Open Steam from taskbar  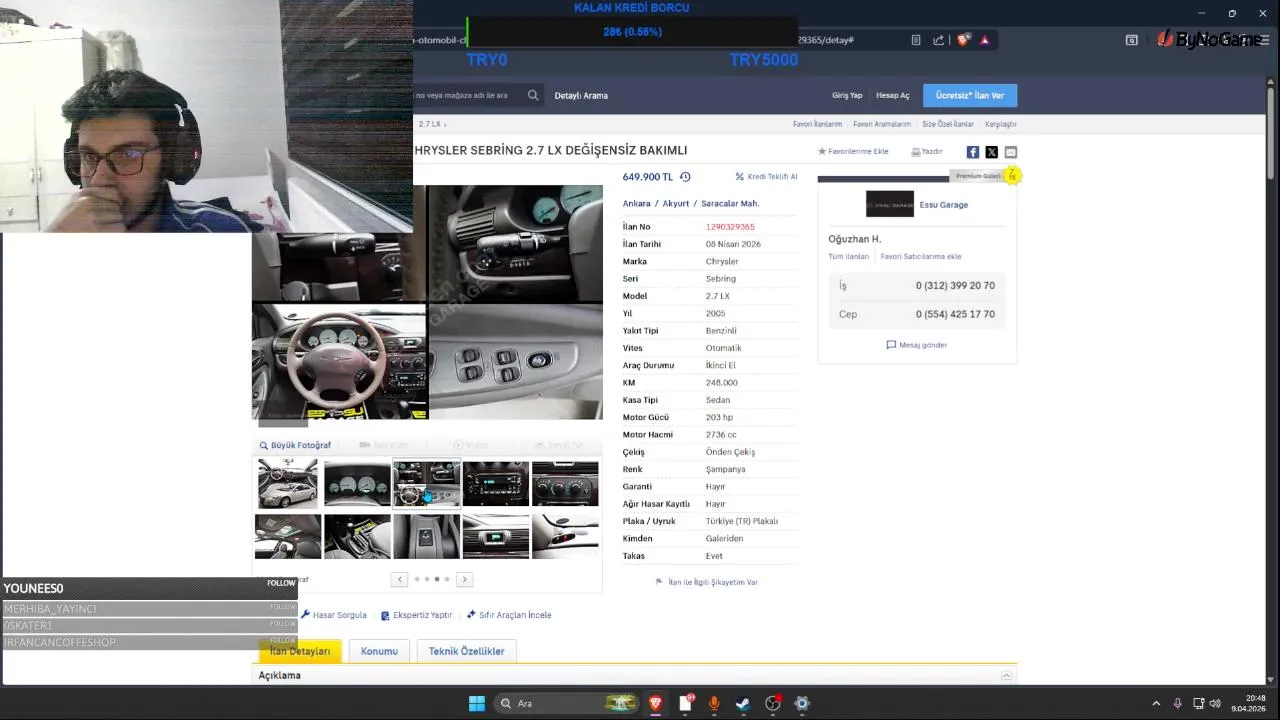click(743, 703)
